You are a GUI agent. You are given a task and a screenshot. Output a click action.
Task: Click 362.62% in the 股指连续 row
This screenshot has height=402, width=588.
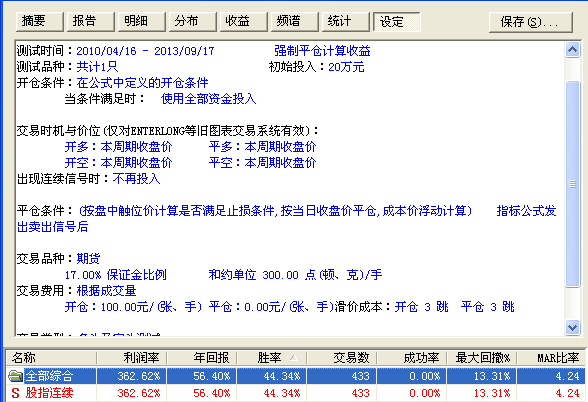139,393
